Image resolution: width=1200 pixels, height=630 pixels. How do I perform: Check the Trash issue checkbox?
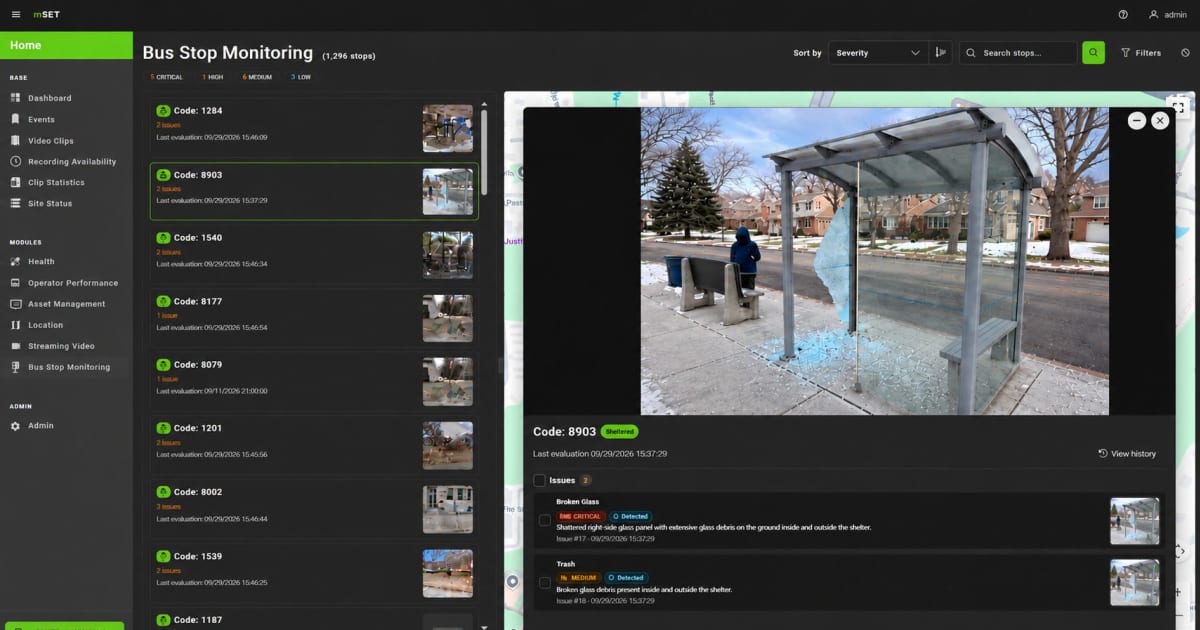click(545, 582)
